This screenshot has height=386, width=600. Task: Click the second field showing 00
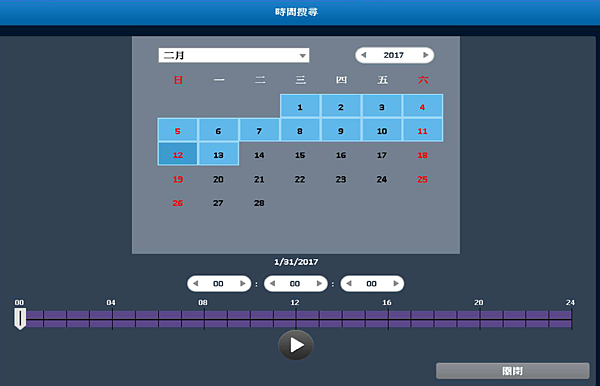click(x=372, y=283)
